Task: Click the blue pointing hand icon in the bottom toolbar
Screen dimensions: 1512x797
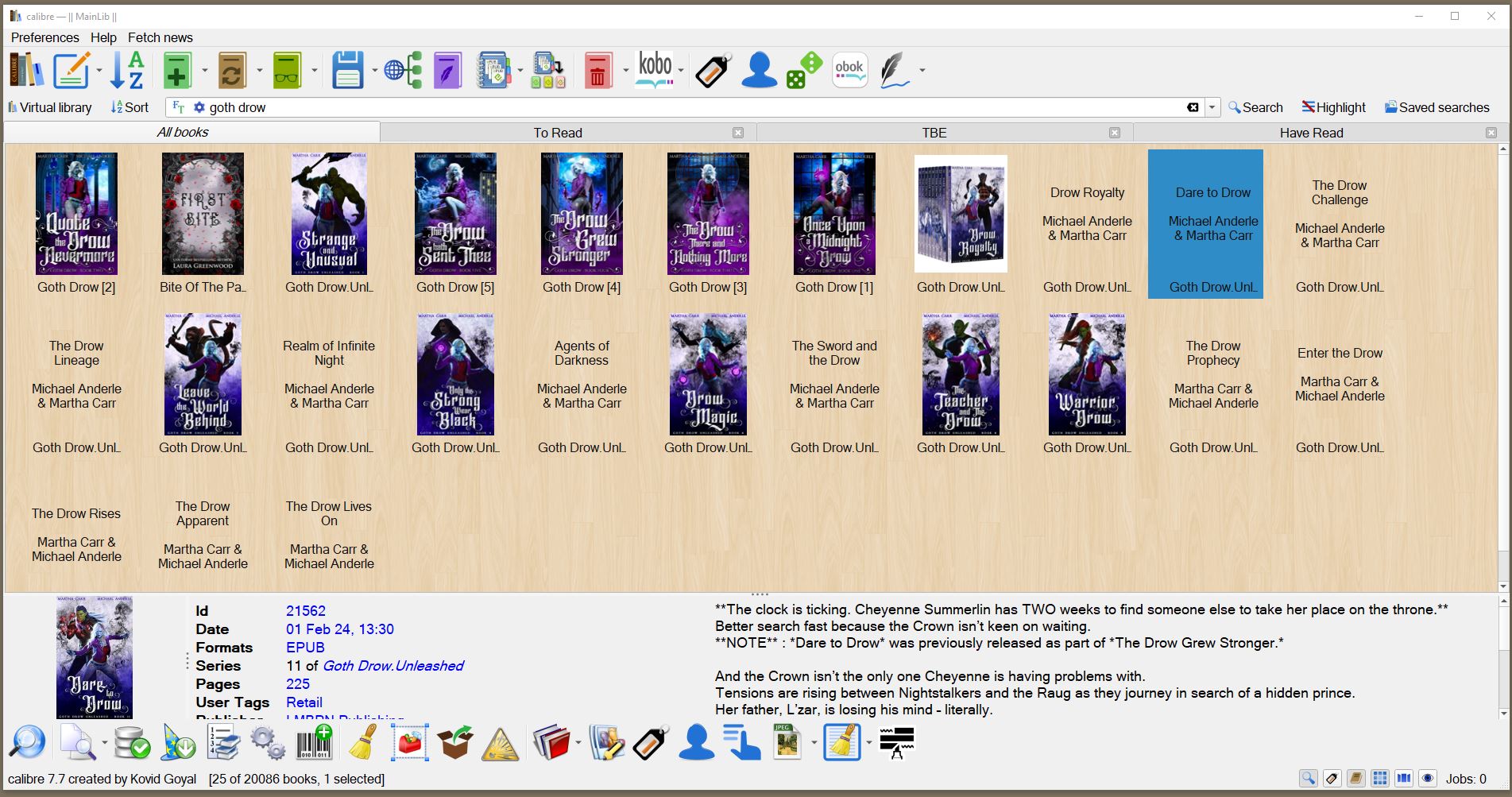Action: tap(742, 742)
